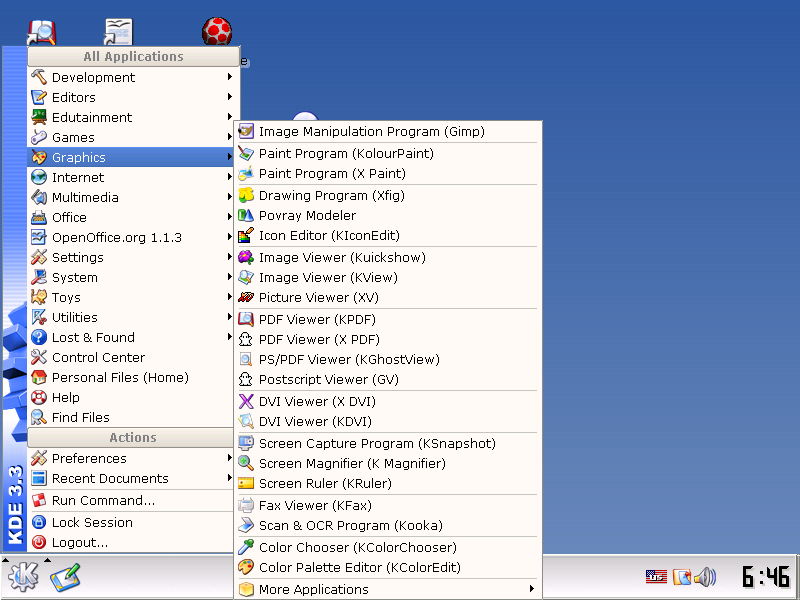Screen dimensions: 800x600
Task: Open the System menu category
Action: tap(131, 278)
